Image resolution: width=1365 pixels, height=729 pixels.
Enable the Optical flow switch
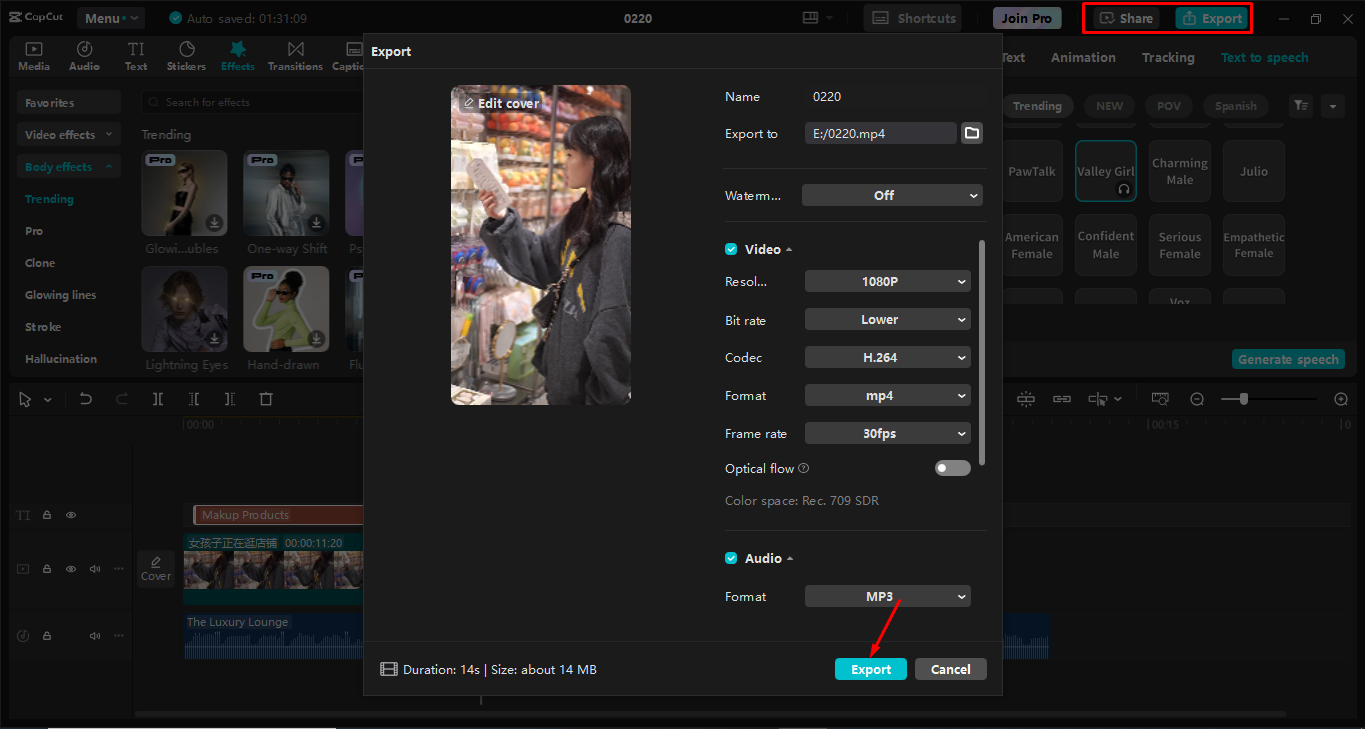coord(952,468)
